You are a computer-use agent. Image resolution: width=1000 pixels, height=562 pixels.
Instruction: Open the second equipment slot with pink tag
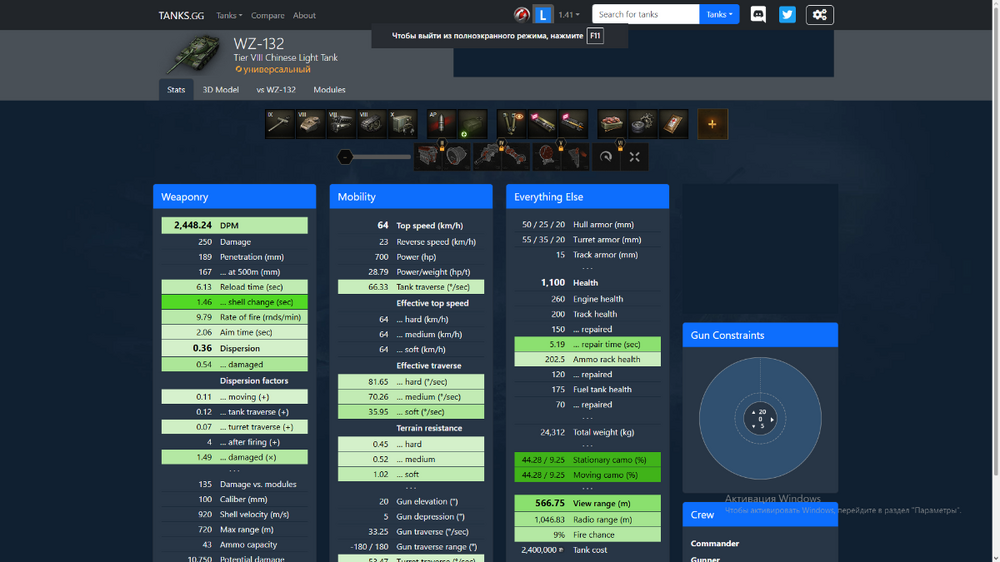542,124
